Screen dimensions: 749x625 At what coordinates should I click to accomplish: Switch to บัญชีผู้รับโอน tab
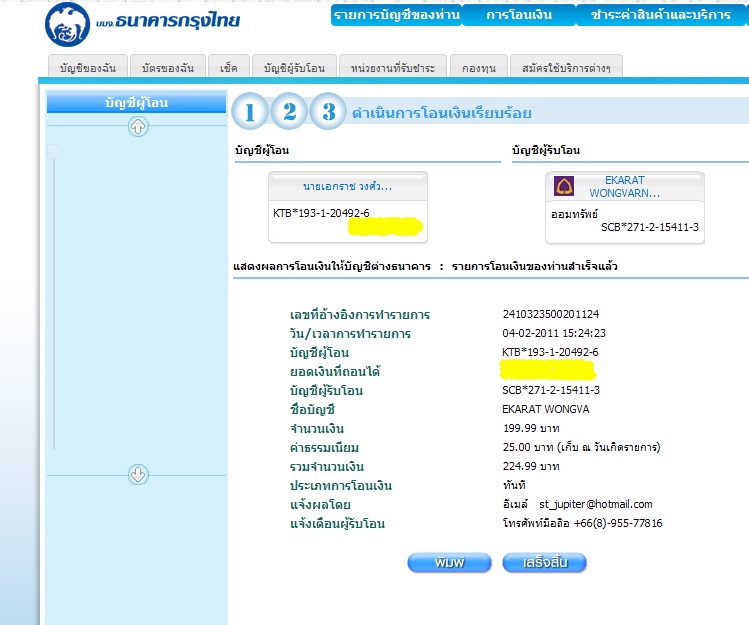pyautogui.click(x=294, y=67)
